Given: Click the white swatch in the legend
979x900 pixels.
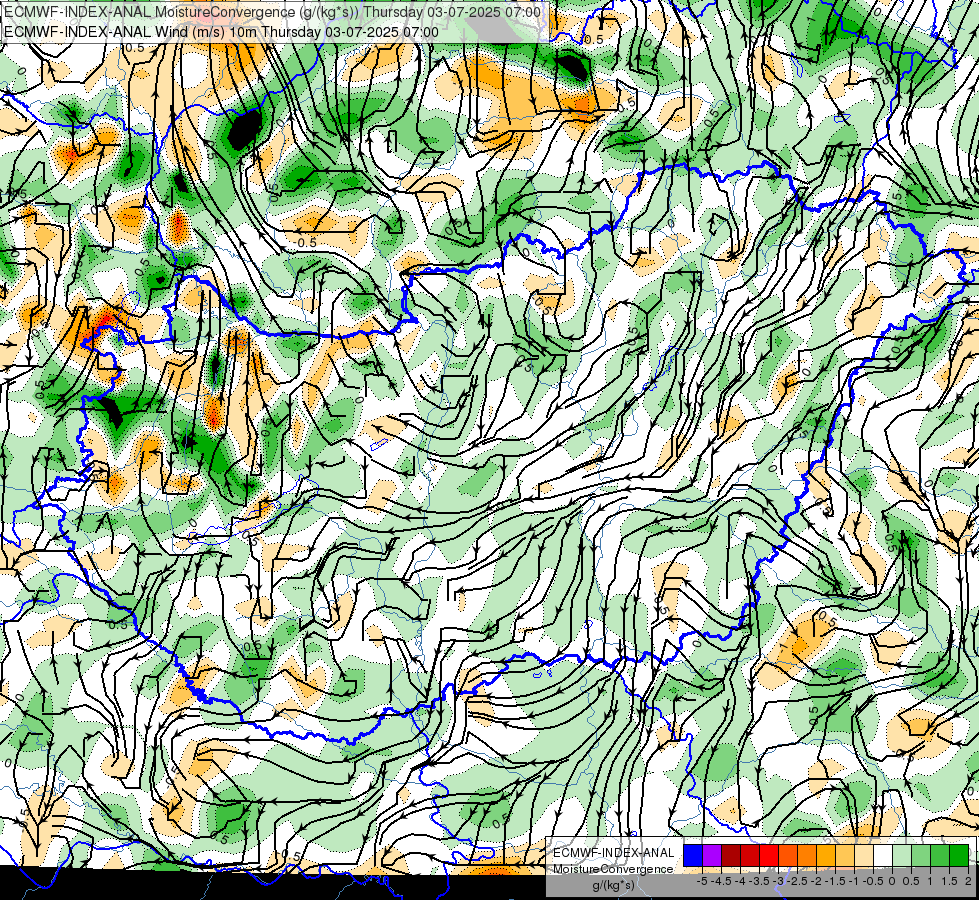Looking at the screenshot, I should 883,856.
